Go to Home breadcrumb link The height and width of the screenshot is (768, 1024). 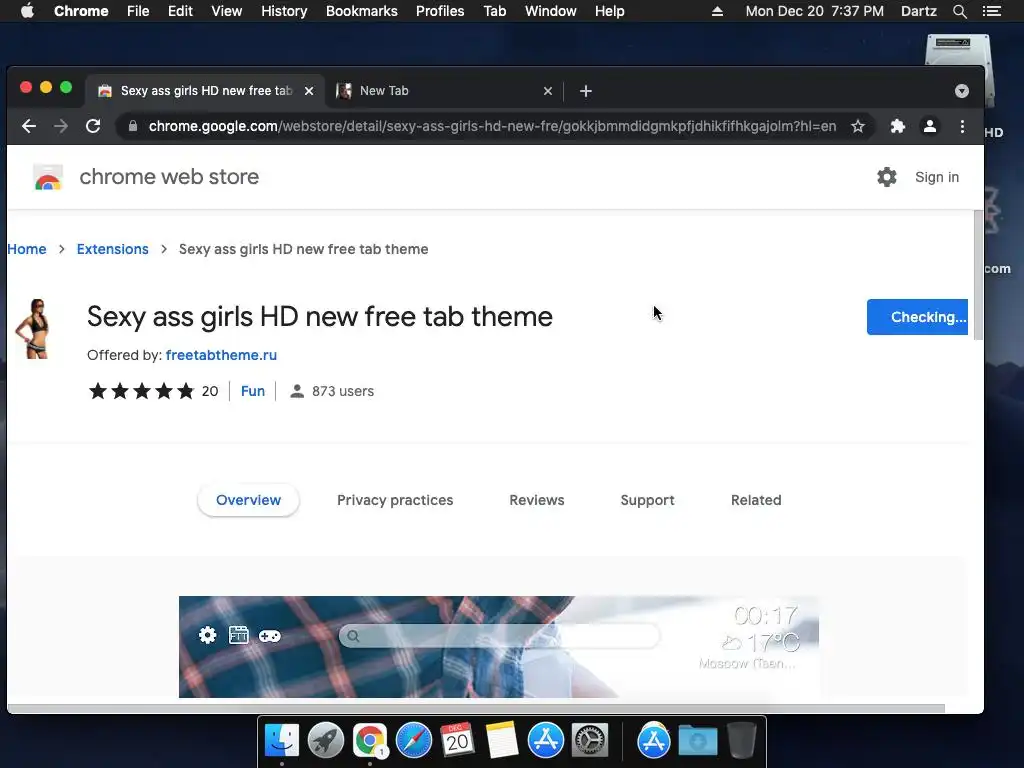27,249
